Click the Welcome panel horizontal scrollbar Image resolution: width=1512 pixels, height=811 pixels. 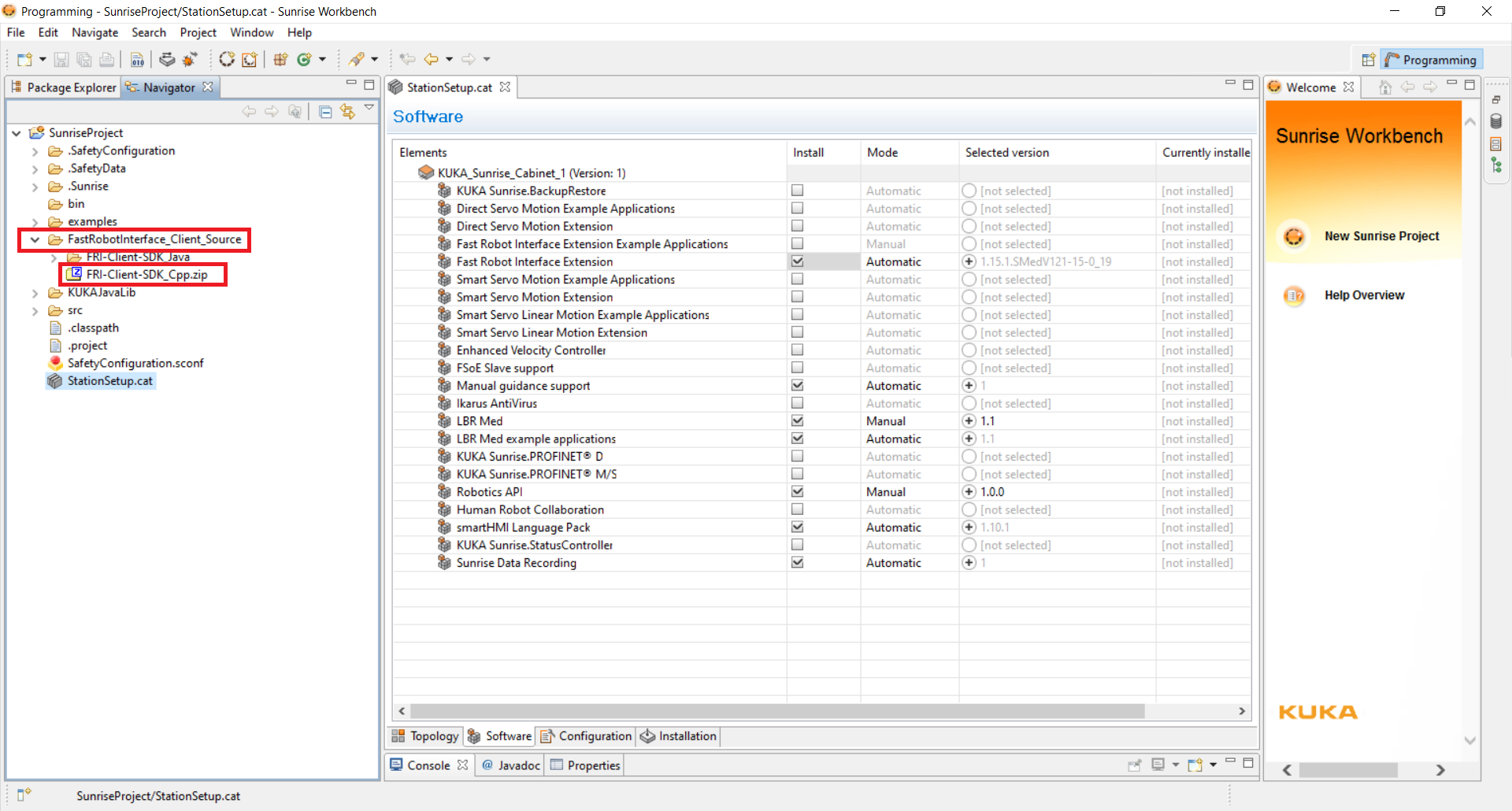click(x=1348, y=770)
